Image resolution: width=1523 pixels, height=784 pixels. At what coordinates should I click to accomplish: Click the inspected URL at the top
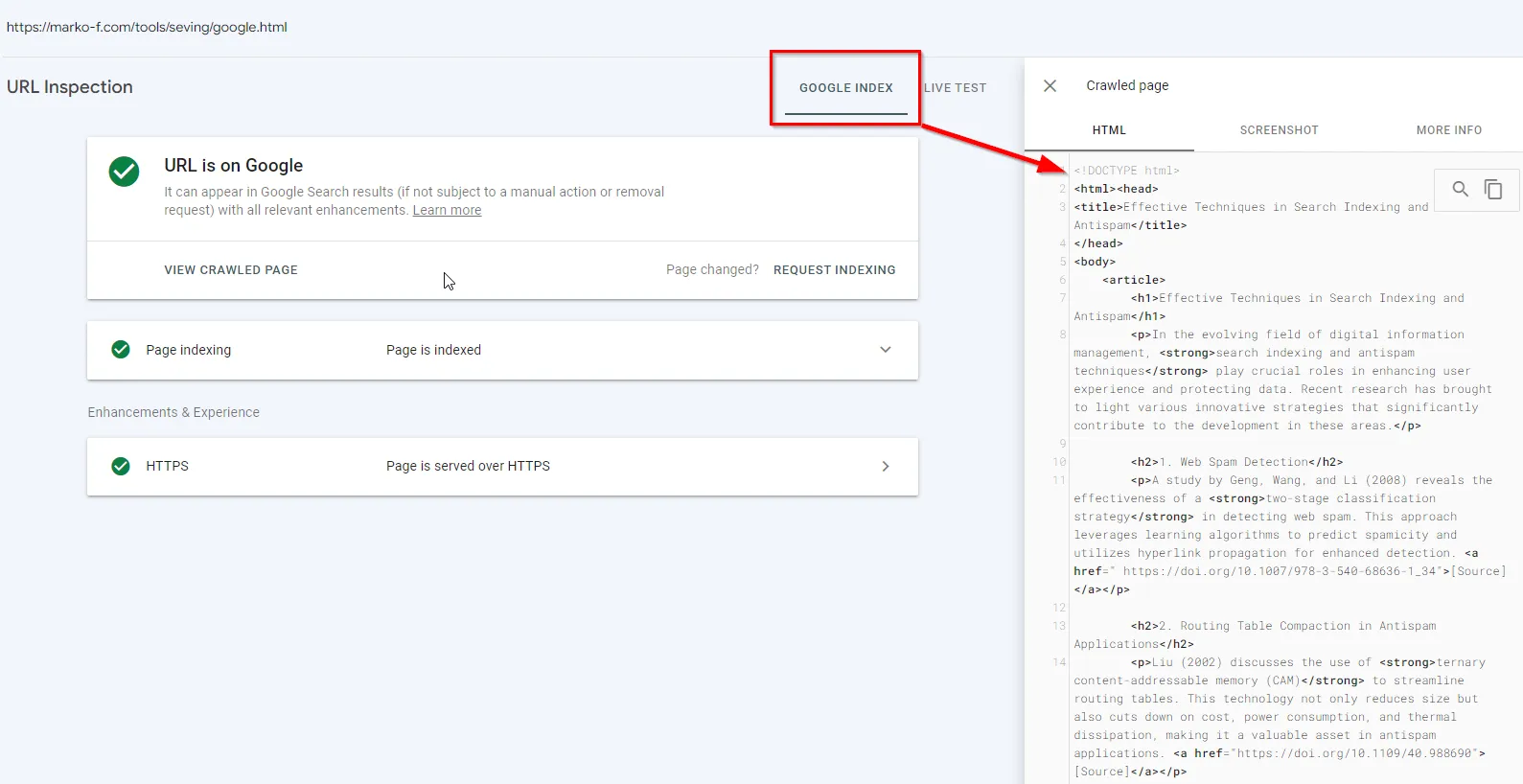coord(147,27)
